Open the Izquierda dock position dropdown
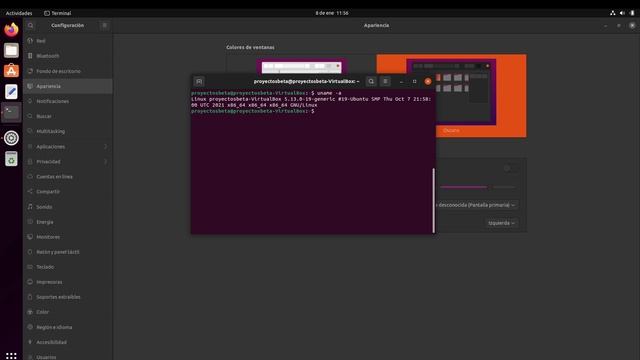 coord(502,223)
